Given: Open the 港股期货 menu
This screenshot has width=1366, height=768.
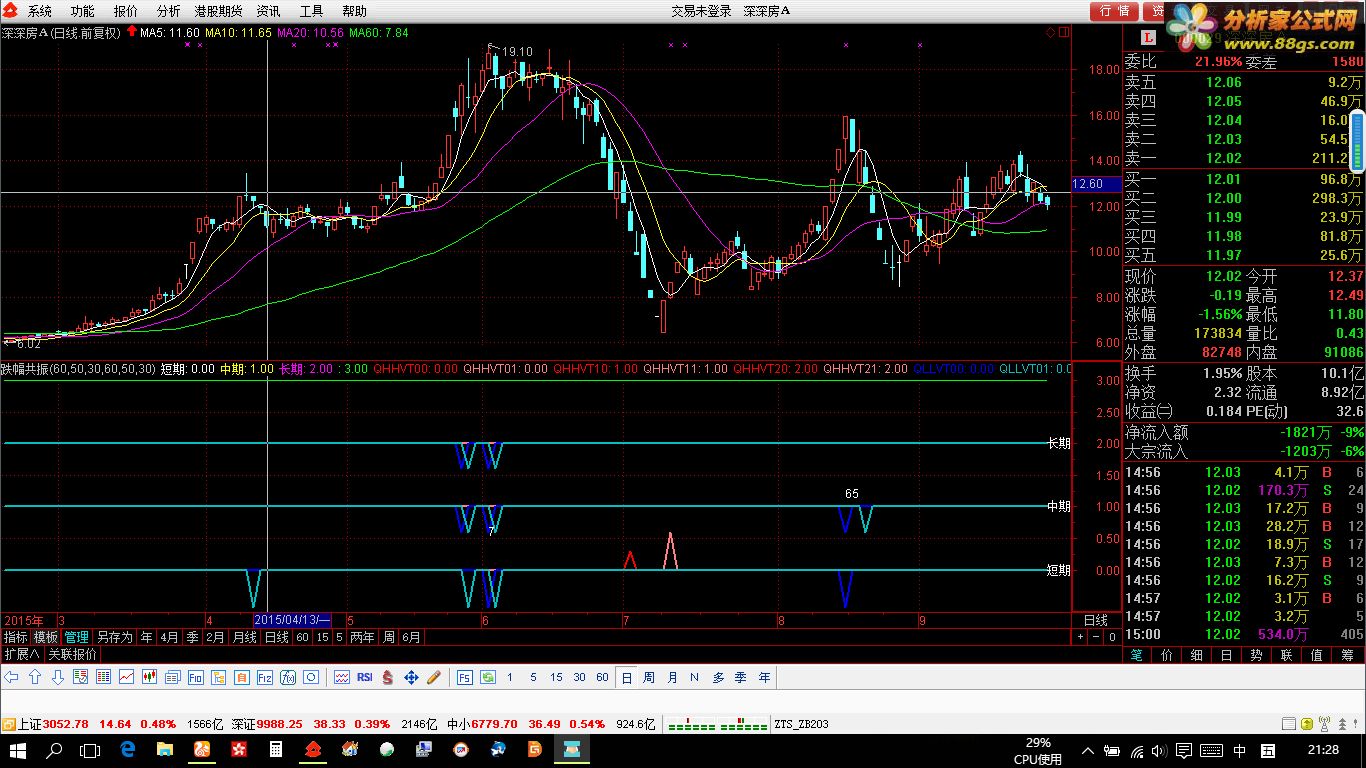Looking at the screenshot, I should point(218,11).
